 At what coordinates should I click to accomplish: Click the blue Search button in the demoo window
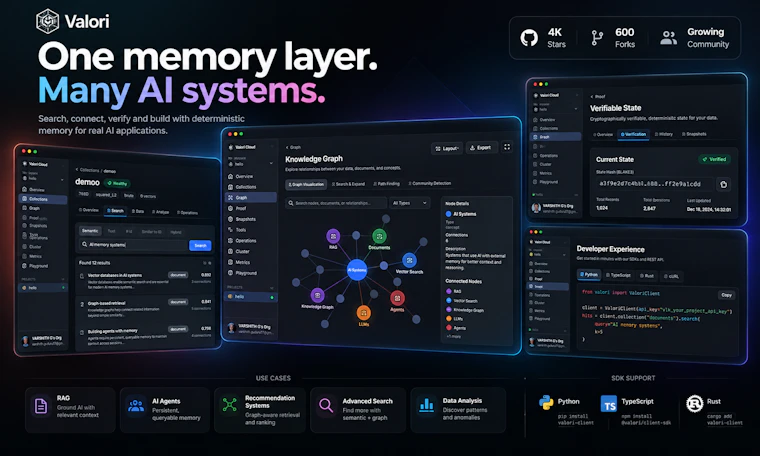(200, 246)
